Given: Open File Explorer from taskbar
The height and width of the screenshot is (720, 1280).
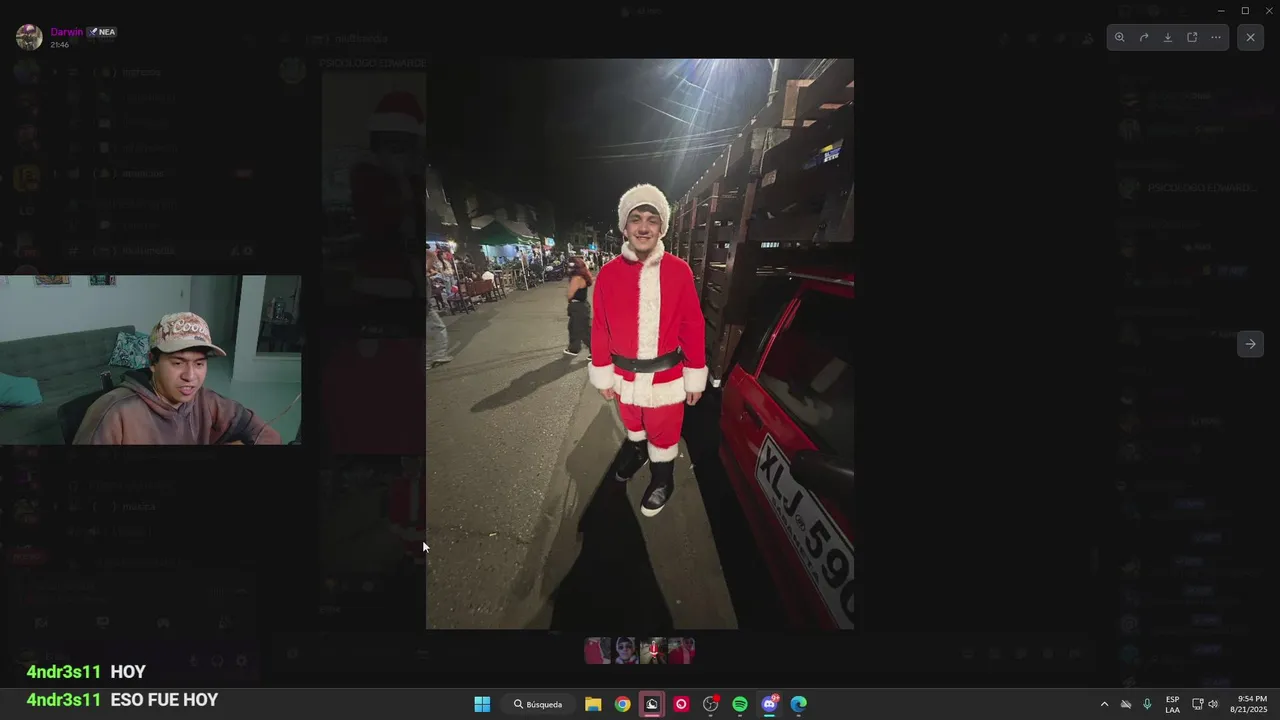Looking at the screenshot, I should (x=593, y=704).
